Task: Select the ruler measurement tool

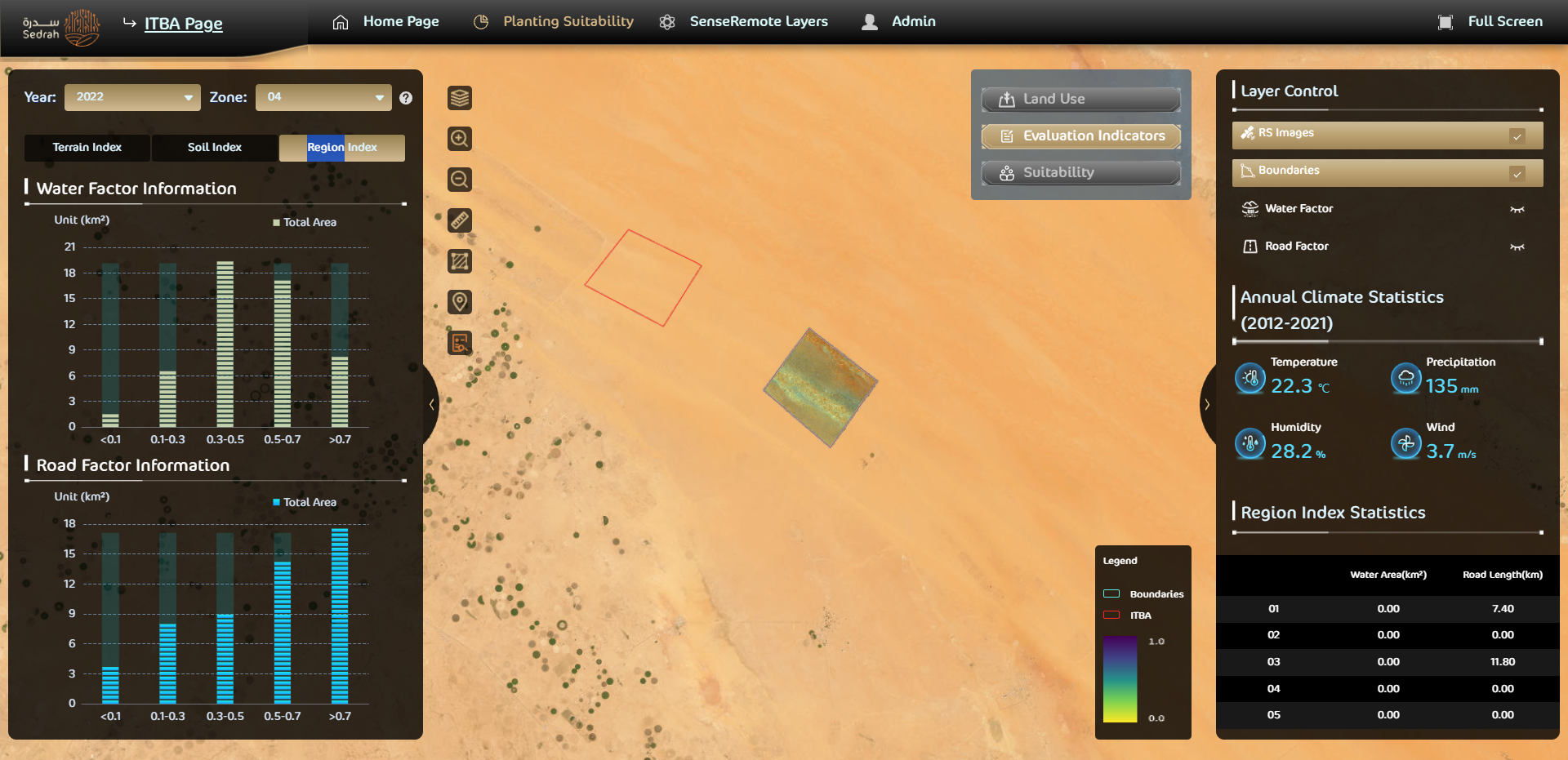Action: (460, 220)
